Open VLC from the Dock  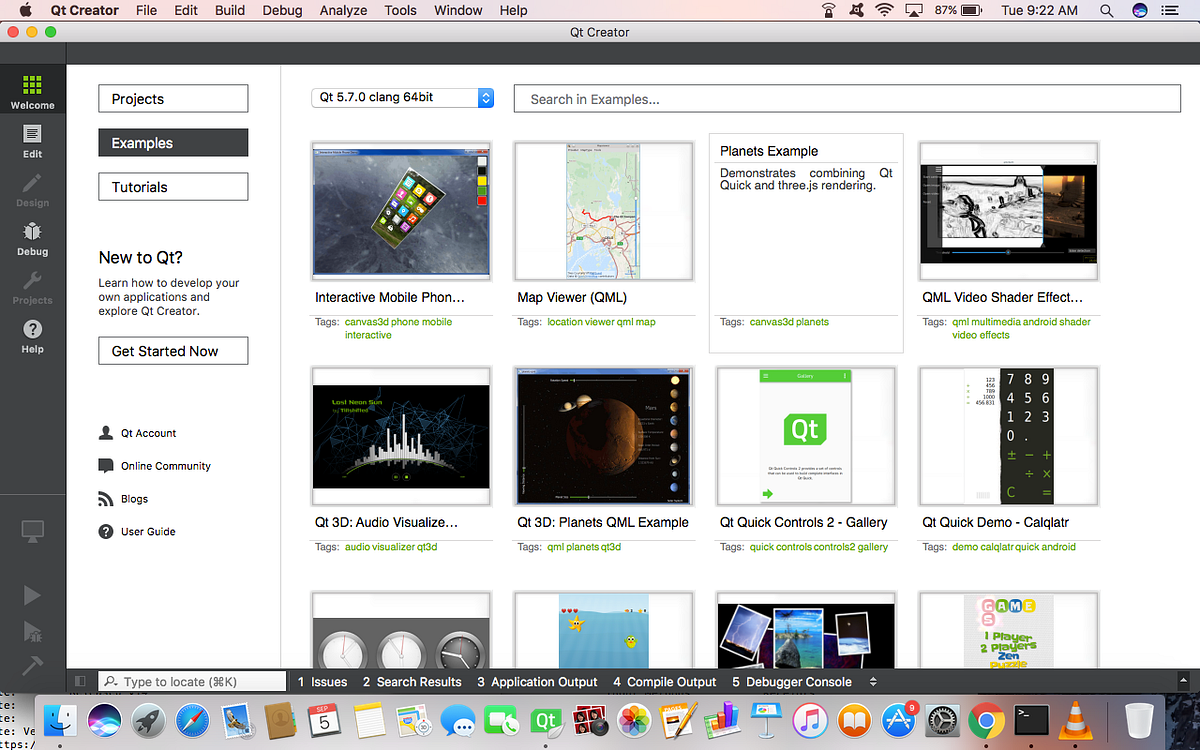pyautogui.click(x=1075, y=720)
